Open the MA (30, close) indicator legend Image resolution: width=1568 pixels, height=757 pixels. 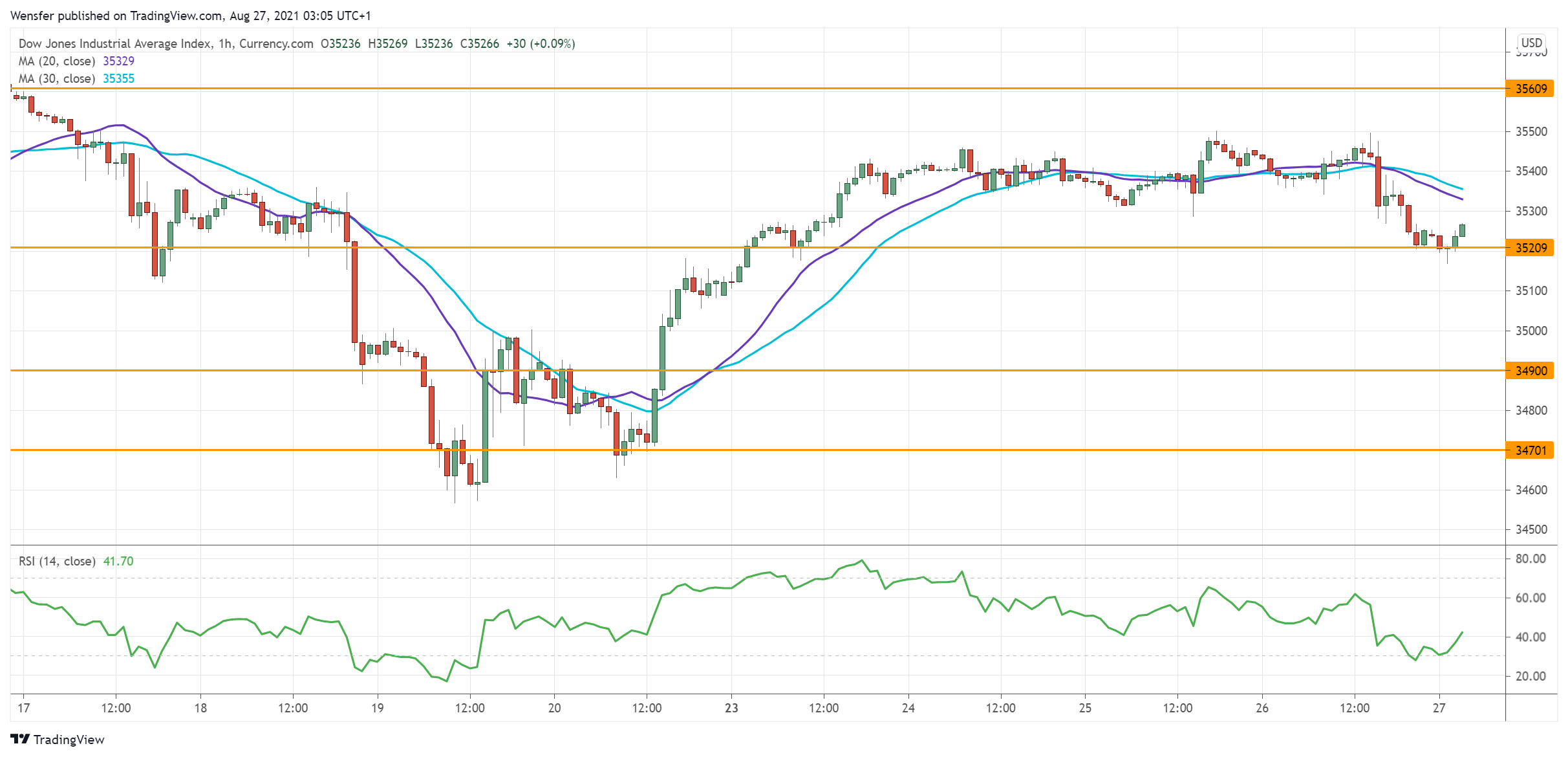point(57,78)
